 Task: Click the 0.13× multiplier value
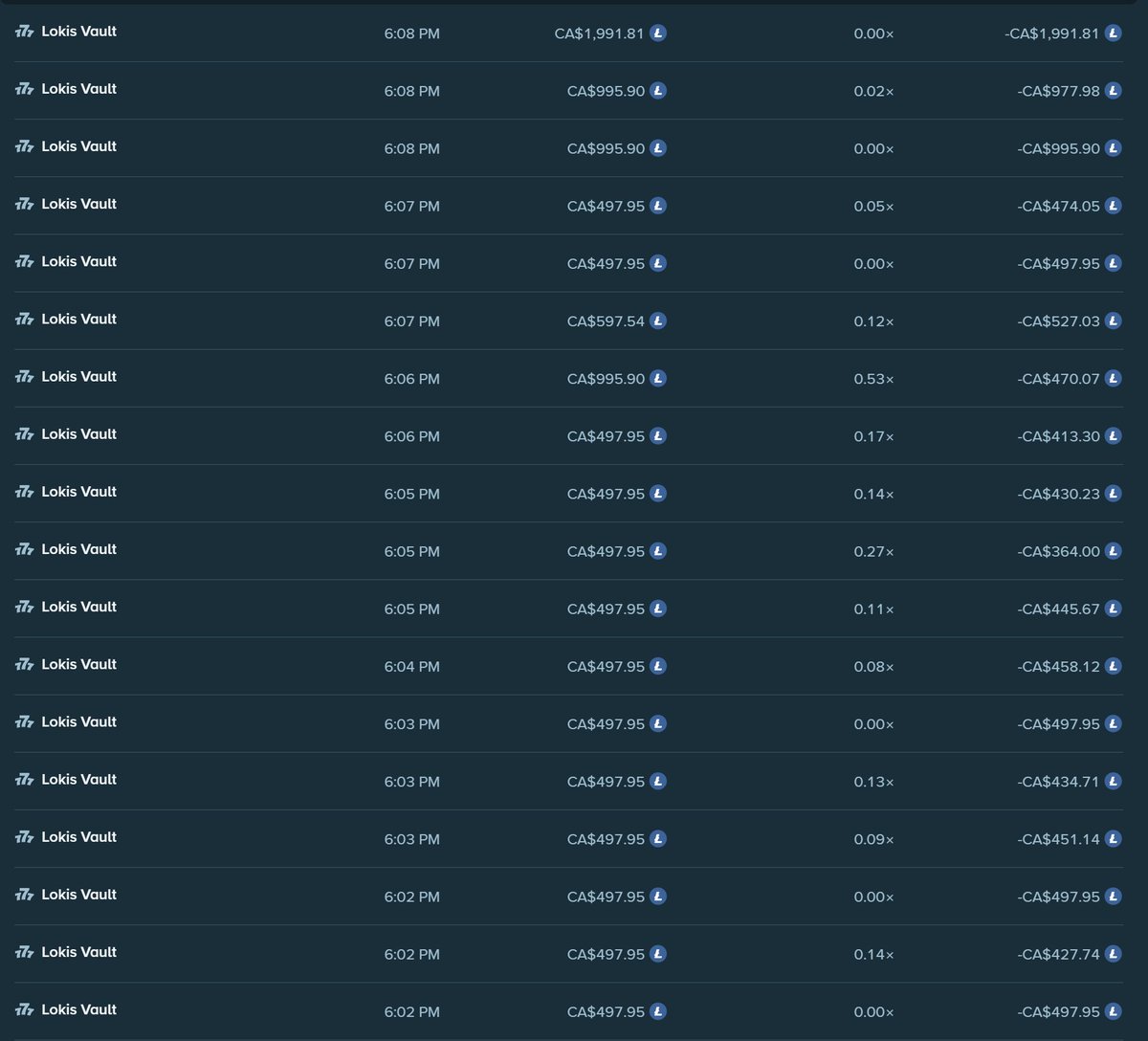pyautogui.click(x=873, y=782)
